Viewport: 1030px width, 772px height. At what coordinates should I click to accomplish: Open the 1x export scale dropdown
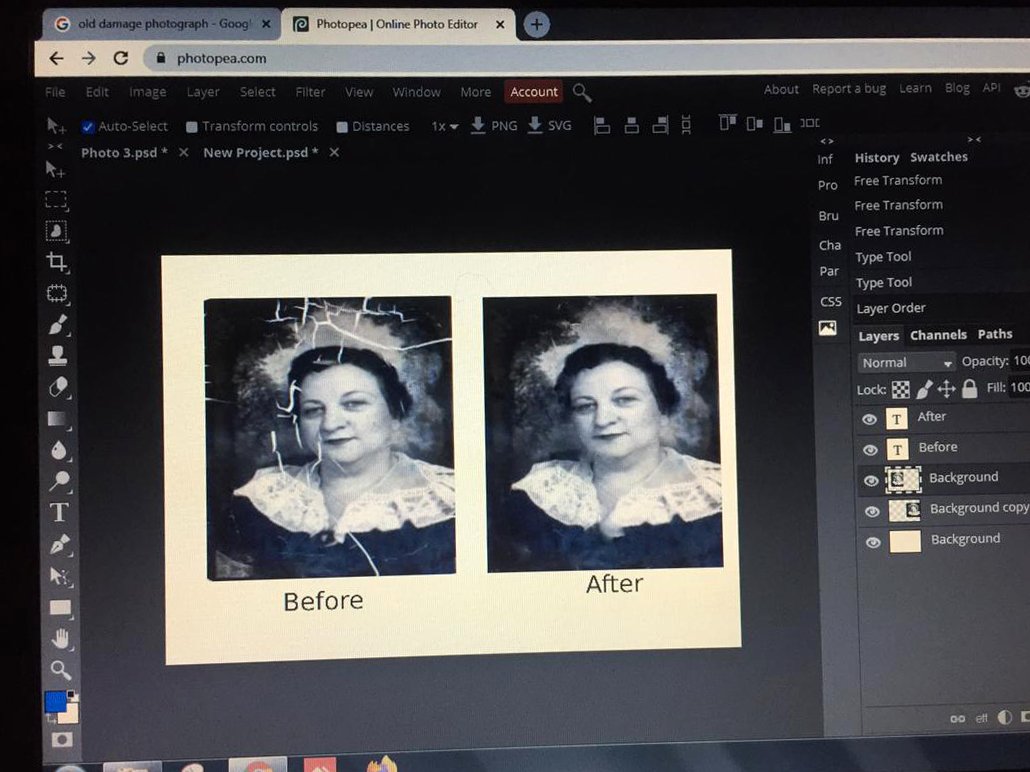click(445, 126)
